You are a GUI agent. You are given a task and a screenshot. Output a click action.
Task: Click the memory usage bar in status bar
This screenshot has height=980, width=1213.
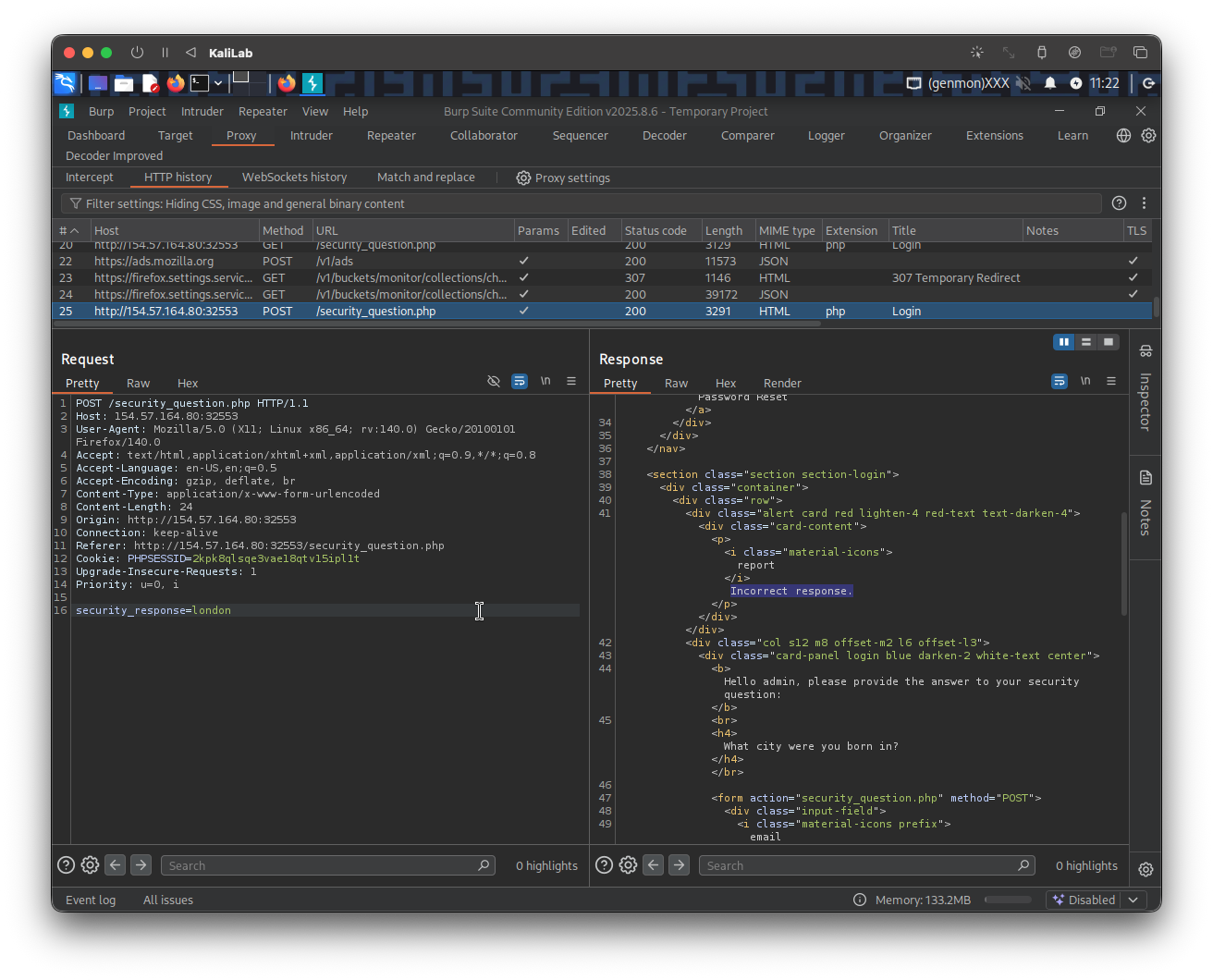[1007, 900]
